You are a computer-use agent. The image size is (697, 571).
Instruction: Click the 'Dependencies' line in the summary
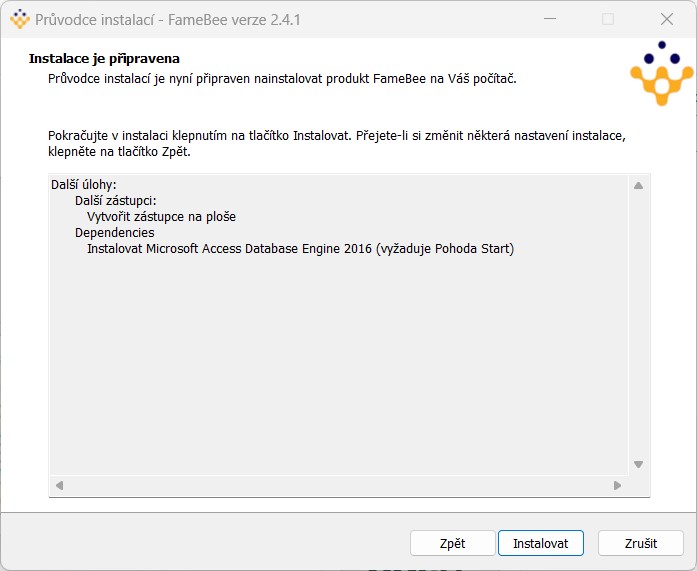click(x=115, y=232)
